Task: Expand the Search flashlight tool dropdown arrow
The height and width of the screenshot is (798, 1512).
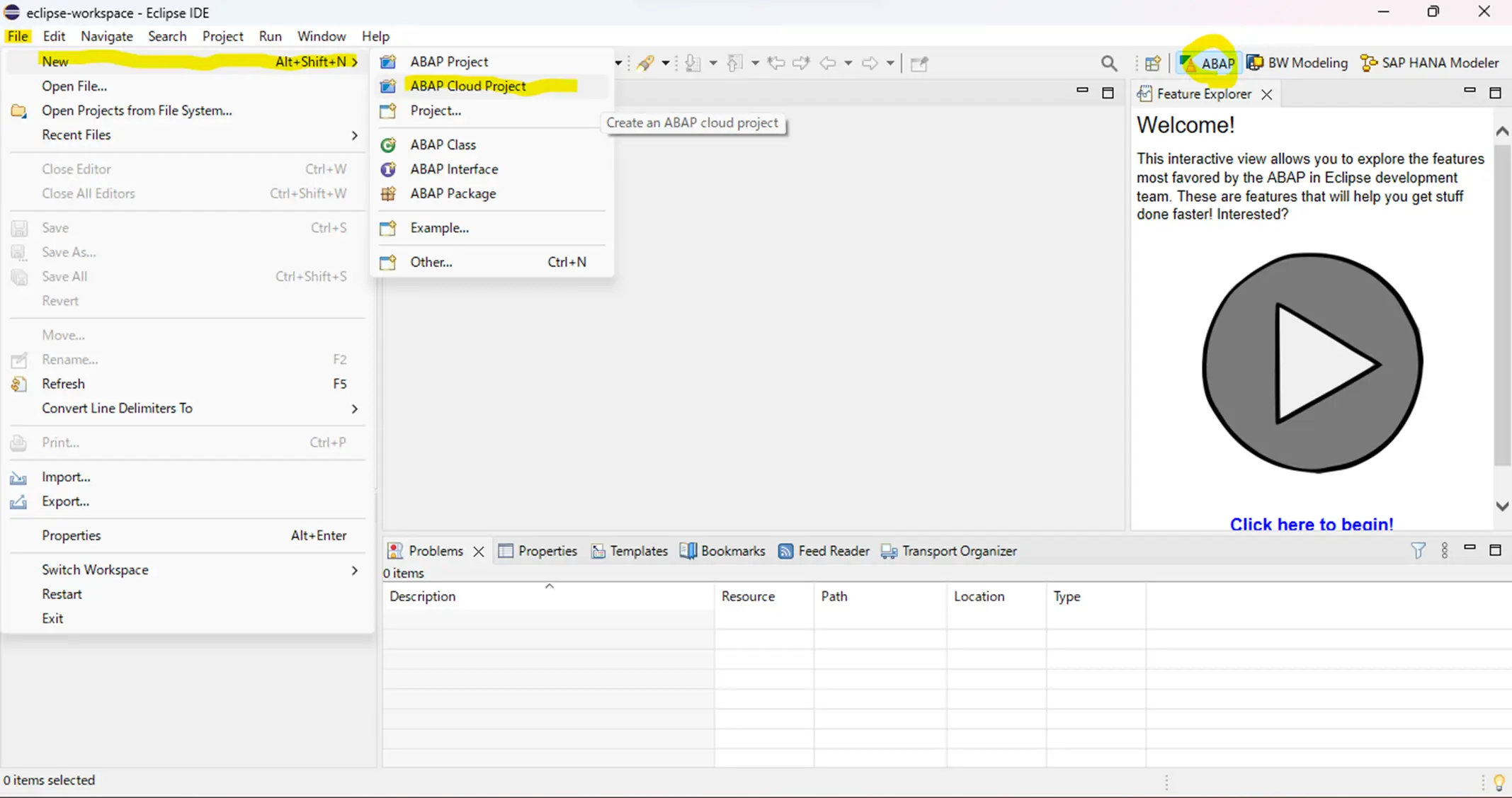Action: point(666,63)
